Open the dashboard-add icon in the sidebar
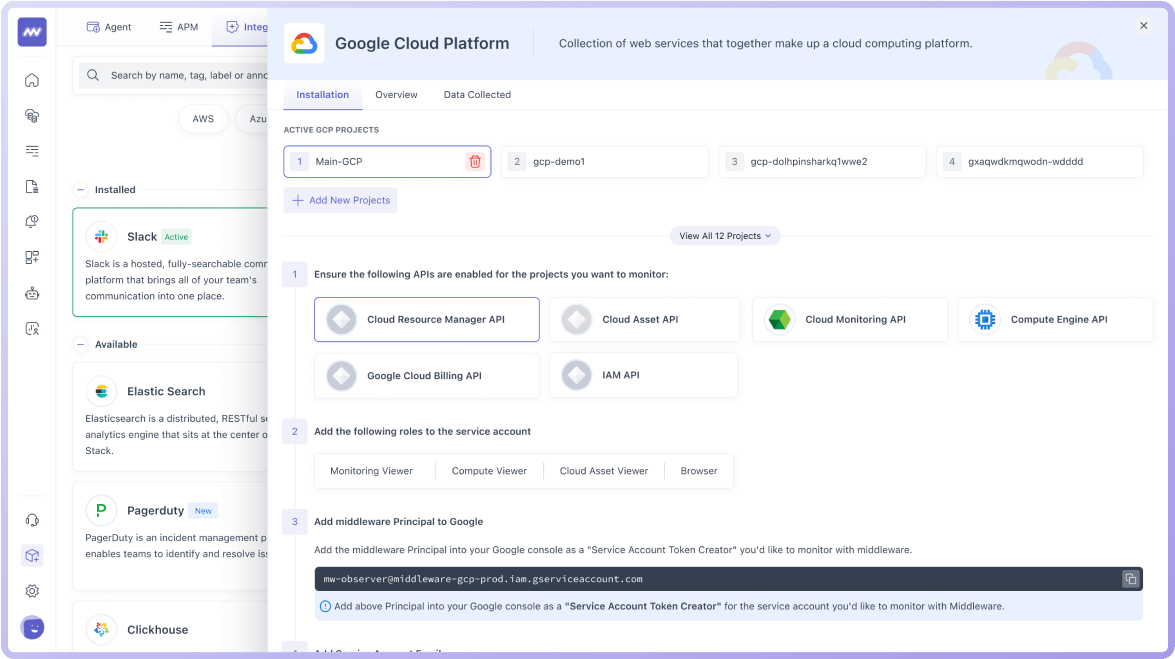Image resolution: width=1175 pixels, height=659 pixels. [32, 257]
